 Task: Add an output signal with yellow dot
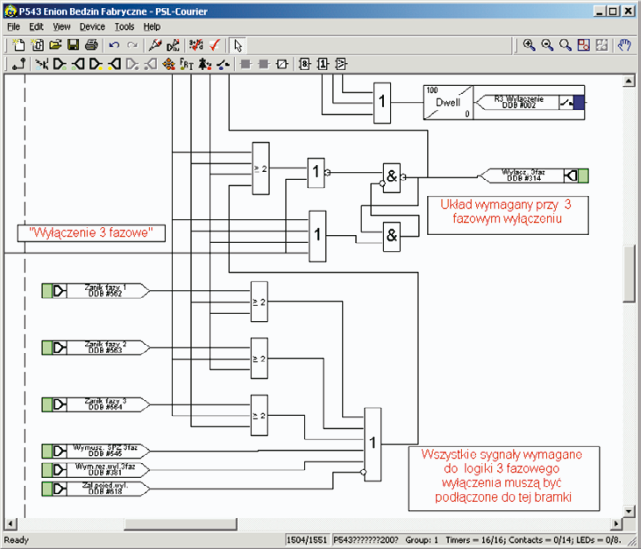(x=114, y=64)
